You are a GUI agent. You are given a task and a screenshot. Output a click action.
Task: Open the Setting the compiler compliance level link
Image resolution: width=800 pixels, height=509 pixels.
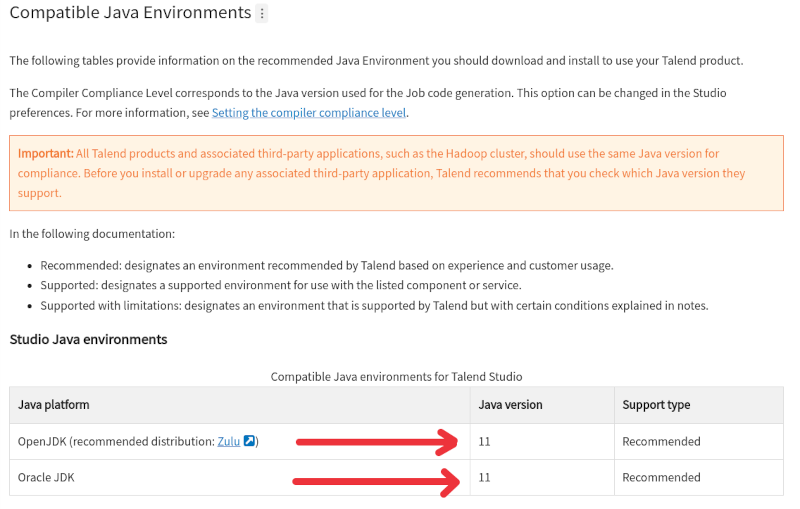click(x=309, y=113)
